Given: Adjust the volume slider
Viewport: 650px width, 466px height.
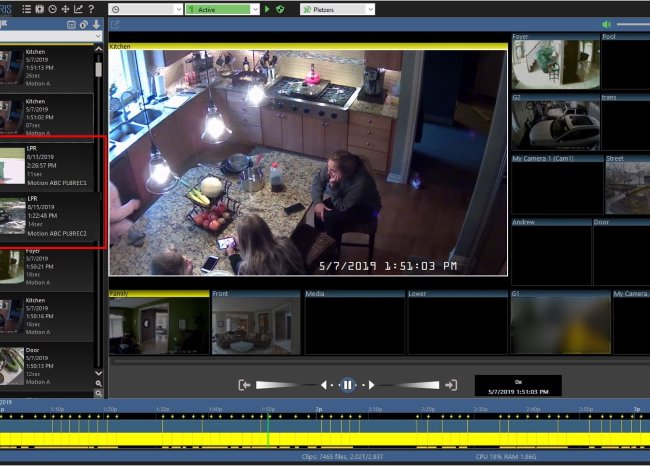Looking at the screenshot, I should tap(633, 24).
